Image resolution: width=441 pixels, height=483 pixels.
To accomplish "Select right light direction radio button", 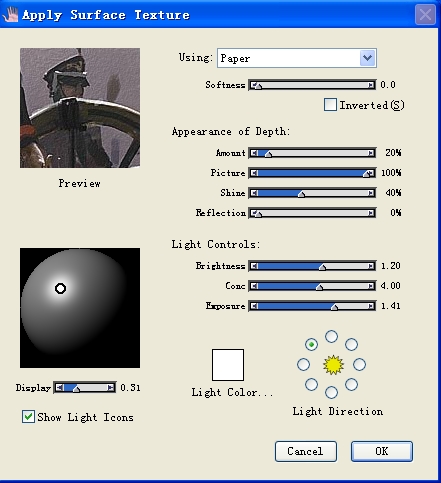I will [359, 364].
